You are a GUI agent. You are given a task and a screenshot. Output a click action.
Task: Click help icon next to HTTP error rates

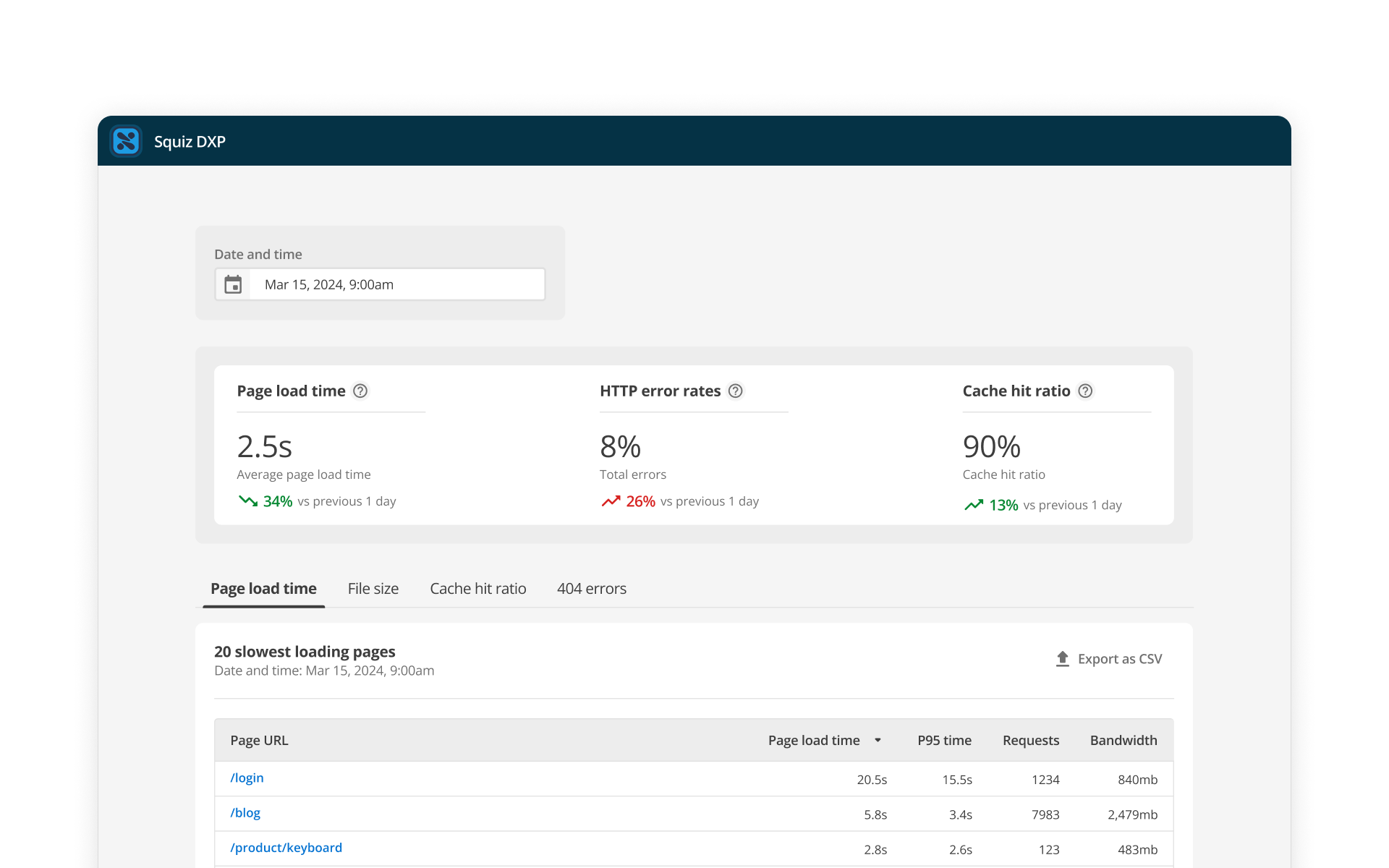click(736, 391)
